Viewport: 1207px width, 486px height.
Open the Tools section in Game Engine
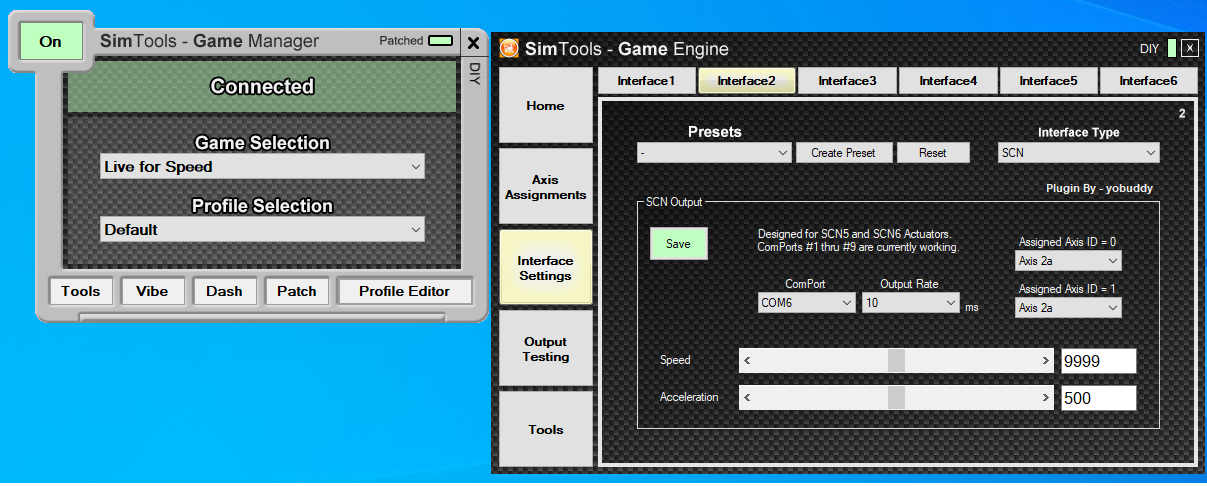pyautogui.click(x=545, y=430)
